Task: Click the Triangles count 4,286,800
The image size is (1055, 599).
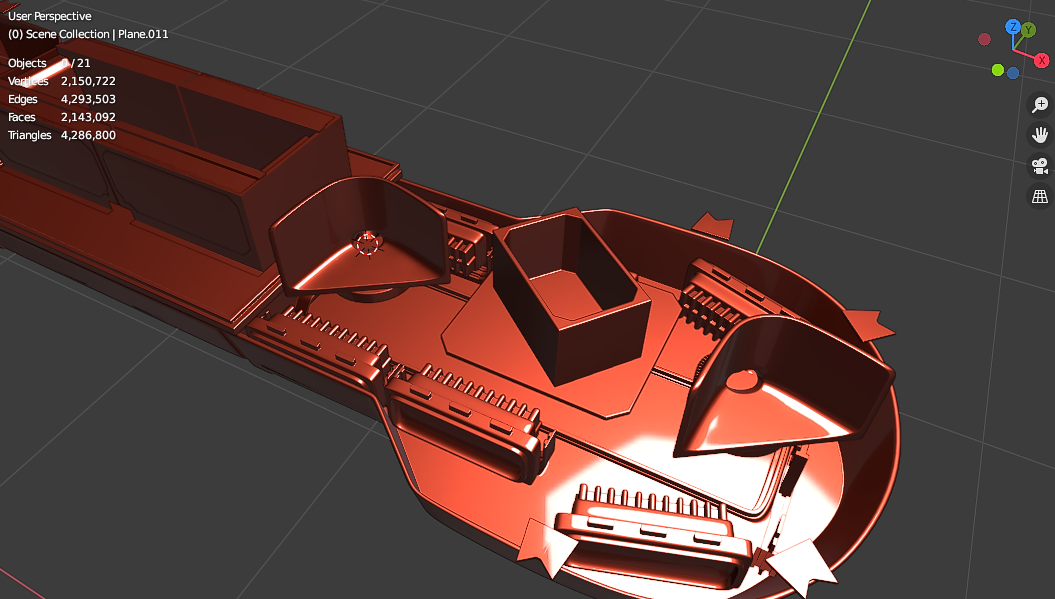Action: [88, 135]
